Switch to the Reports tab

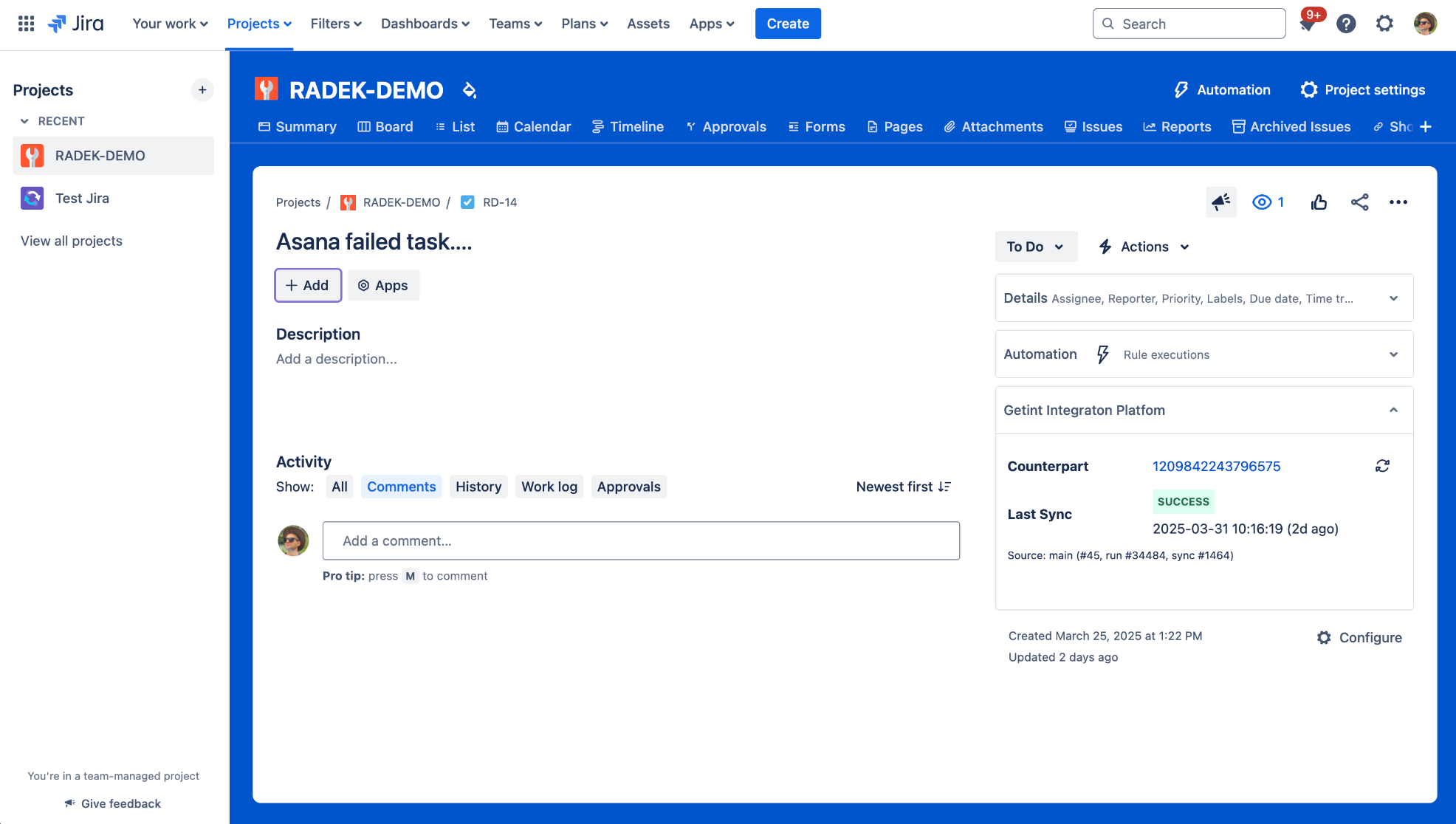pyautogui.click(x=1177, y=127)
